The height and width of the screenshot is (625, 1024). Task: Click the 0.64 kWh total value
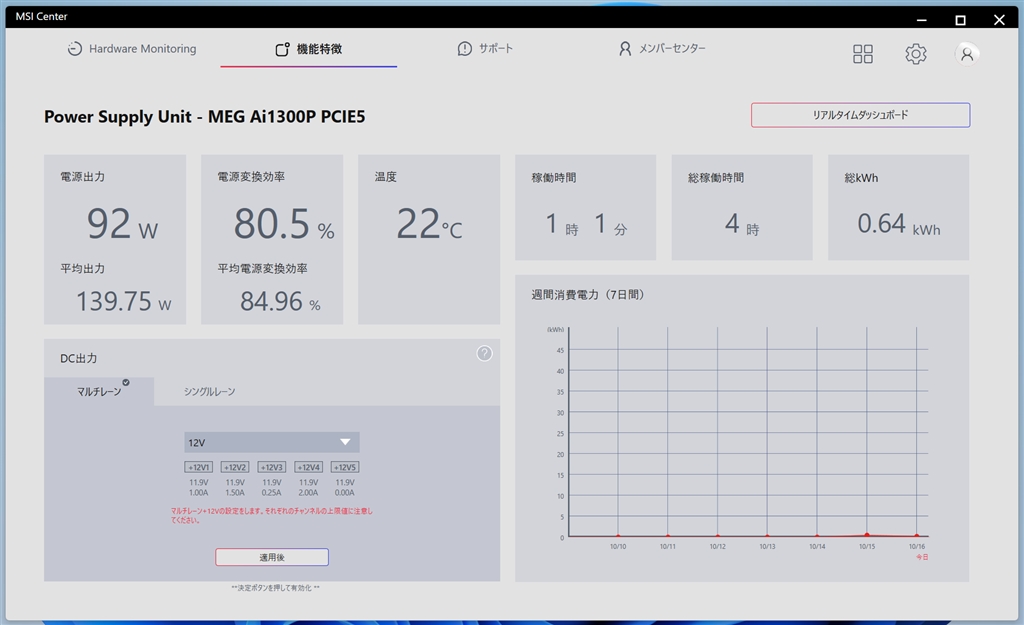(899, 224)
